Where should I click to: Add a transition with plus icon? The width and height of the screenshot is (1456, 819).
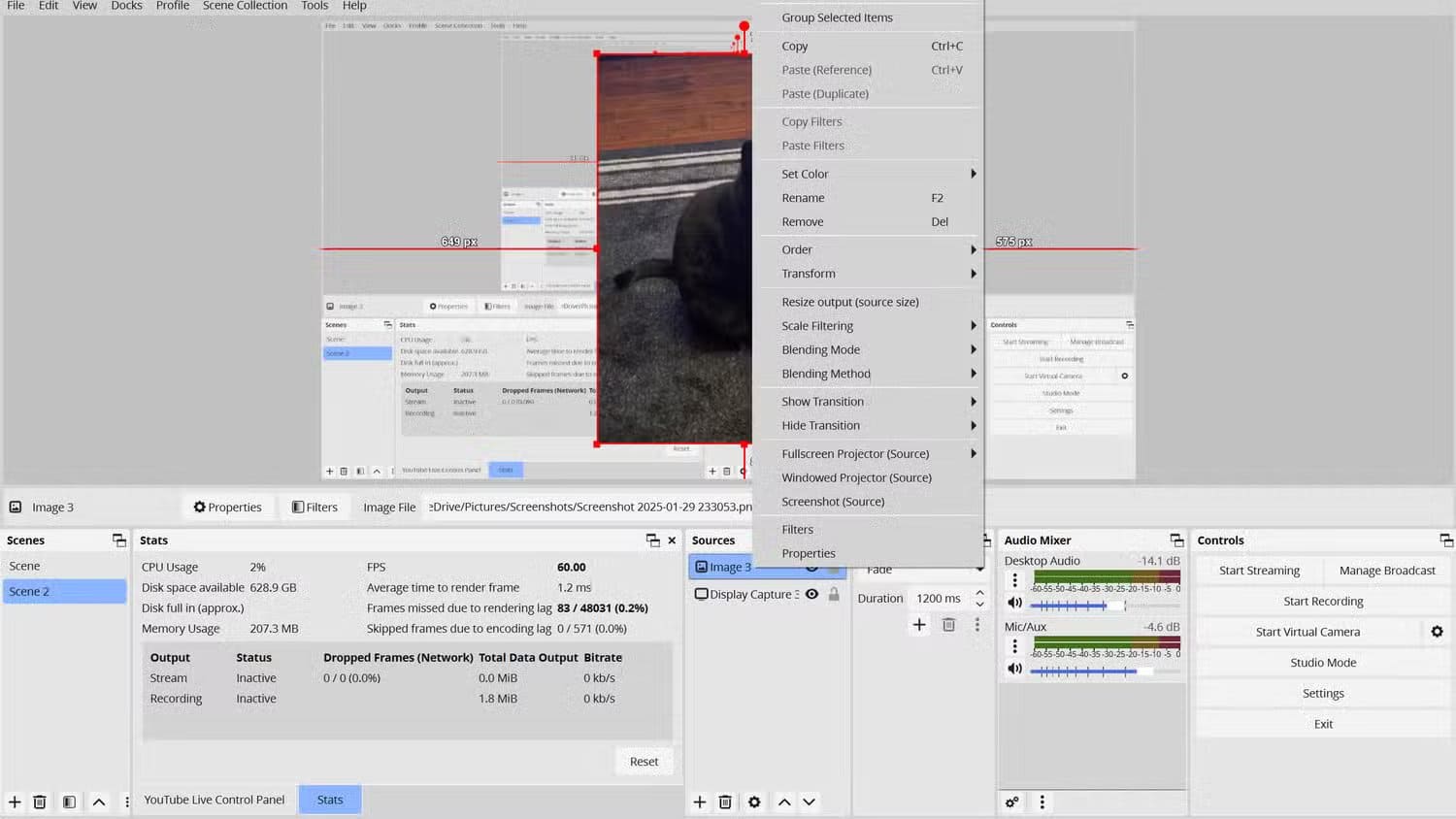click(x=919, y=625)
